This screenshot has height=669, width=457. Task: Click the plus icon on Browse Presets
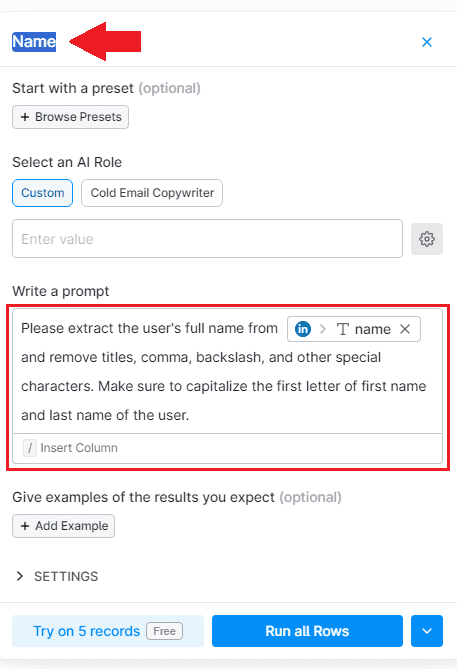click(25, 117)
